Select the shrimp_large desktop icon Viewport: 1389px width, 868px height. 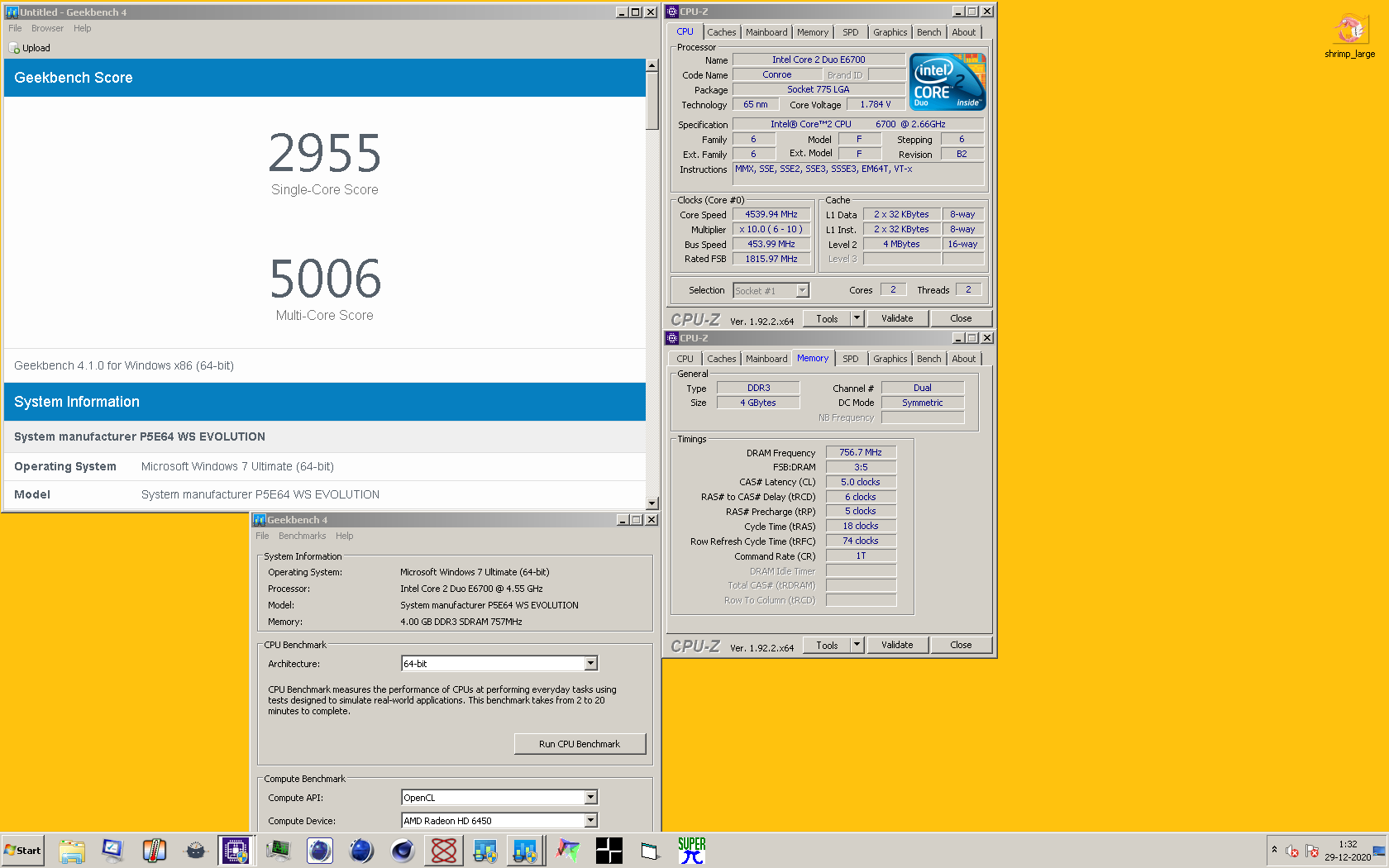click(1349, 37)
